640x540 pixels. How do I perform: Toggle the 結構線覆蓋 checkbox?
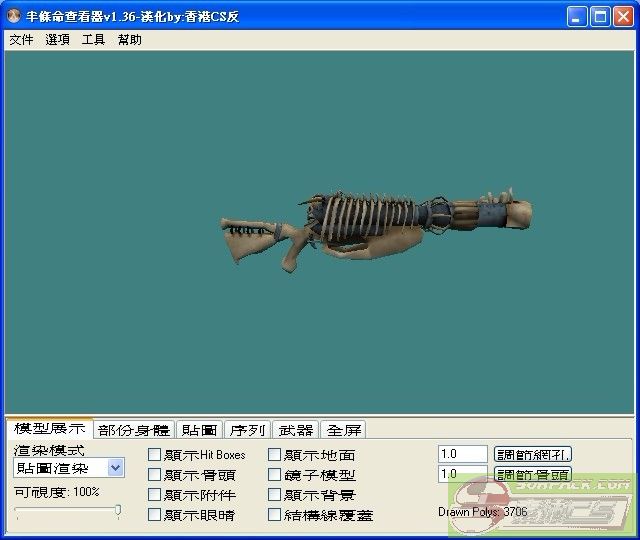click(x=275, y=515)
